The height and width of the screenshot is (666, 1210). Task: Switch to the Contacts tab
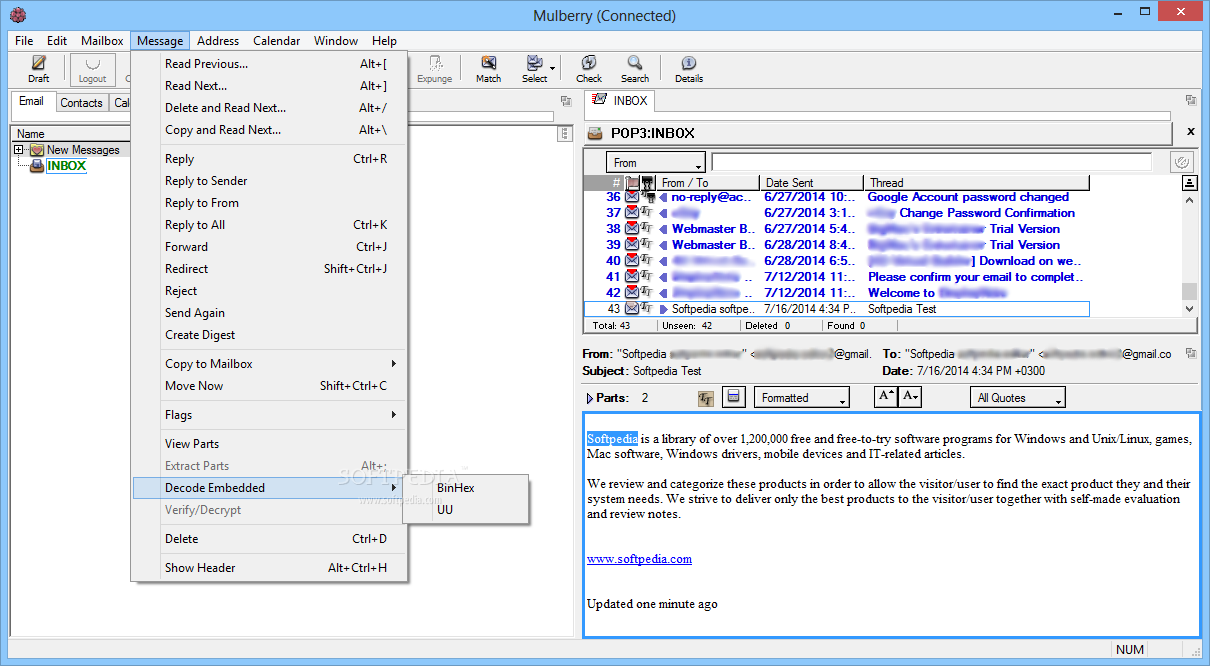[81, 102]
